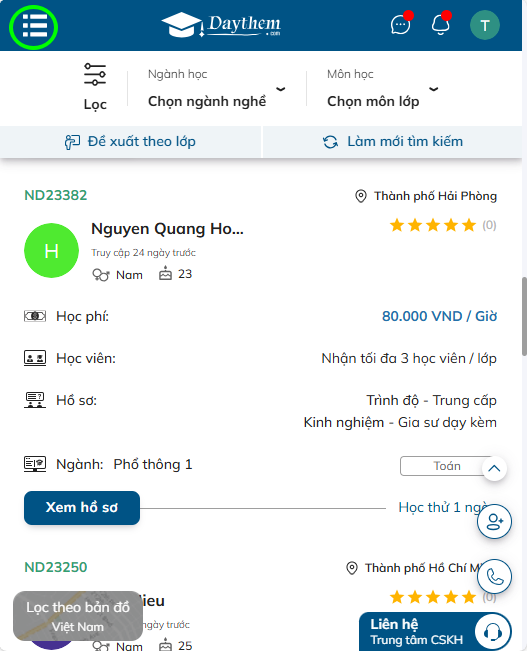The height and width of the screenshot is (651, 527).
Task: Open the chat messages icon
Action: pyautogui.click(x=400, y=25)
